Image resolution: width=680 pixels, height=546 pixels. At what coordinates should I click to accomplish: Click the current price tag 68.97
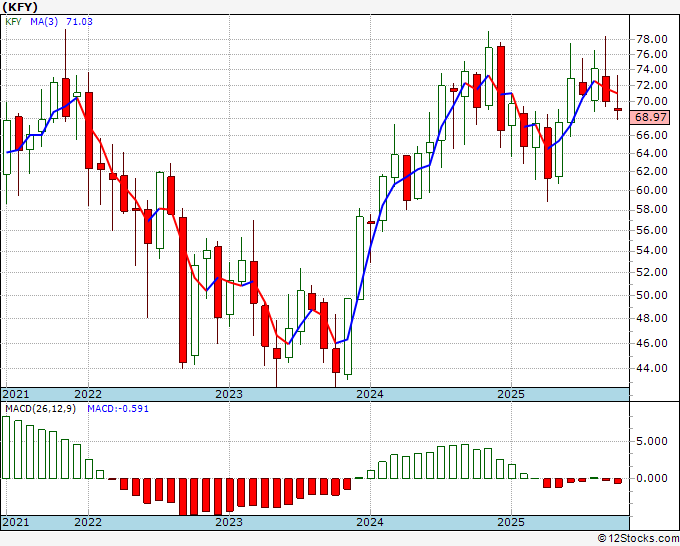[x=650, y=117]
